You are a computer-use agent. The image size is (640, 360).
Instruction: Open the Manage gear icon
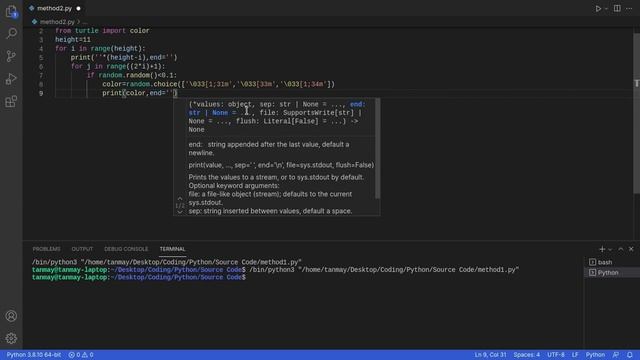pyautogui.click(x=11, y=338)
